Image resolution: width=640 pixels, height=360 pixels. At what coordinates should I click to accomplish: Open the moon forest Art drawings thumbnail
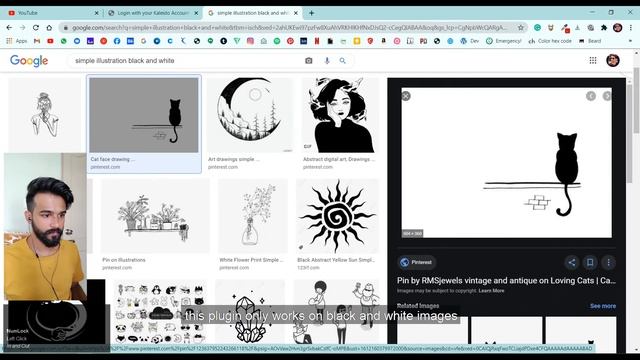click(250, 115)
